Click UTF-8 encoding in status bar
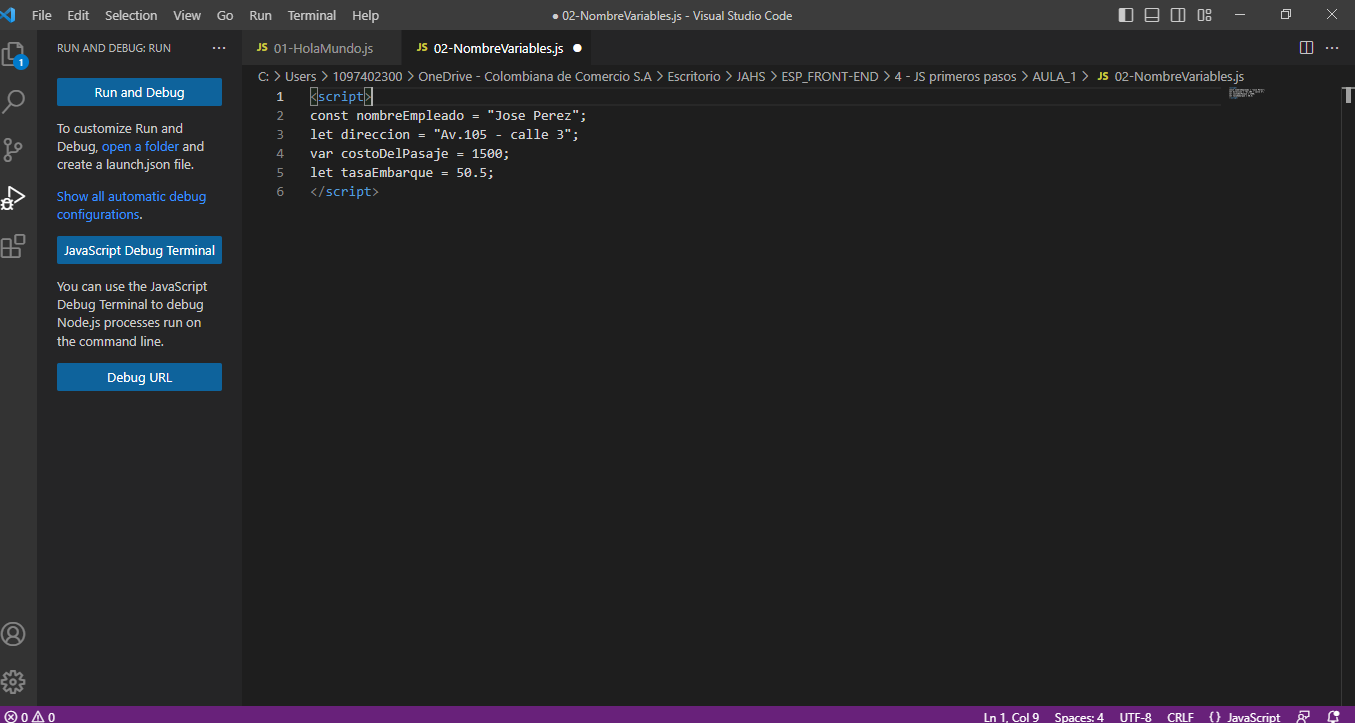The height and width of the screenshot is (723, 1355). [x=1135, y=716]
